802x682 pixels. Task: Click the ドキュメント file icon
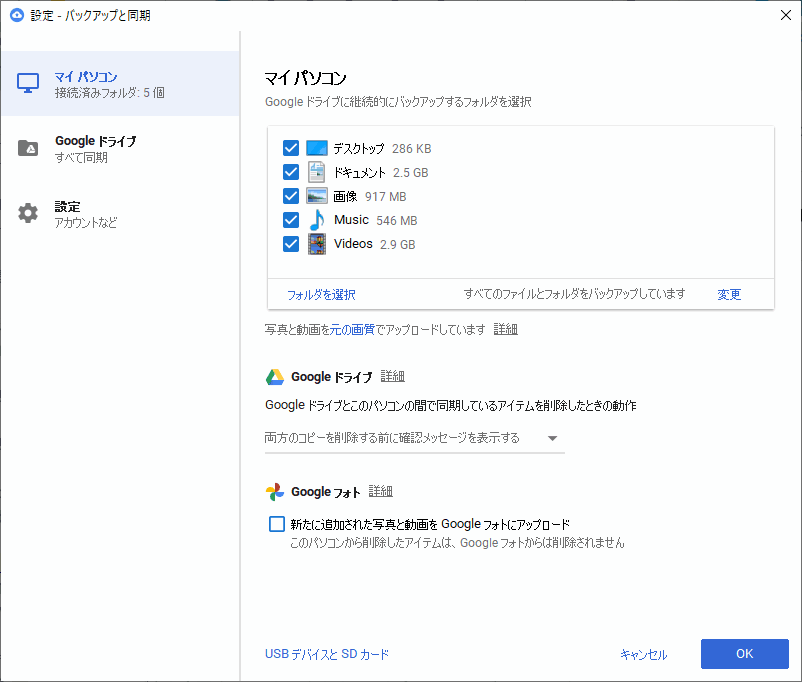tap(317, 172)
